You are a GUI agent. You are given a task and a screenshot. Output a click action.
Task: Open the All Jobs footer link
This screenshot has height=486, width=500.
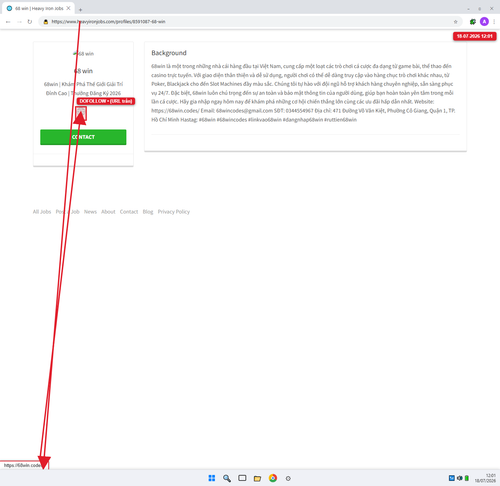click(x=42, y=212)
